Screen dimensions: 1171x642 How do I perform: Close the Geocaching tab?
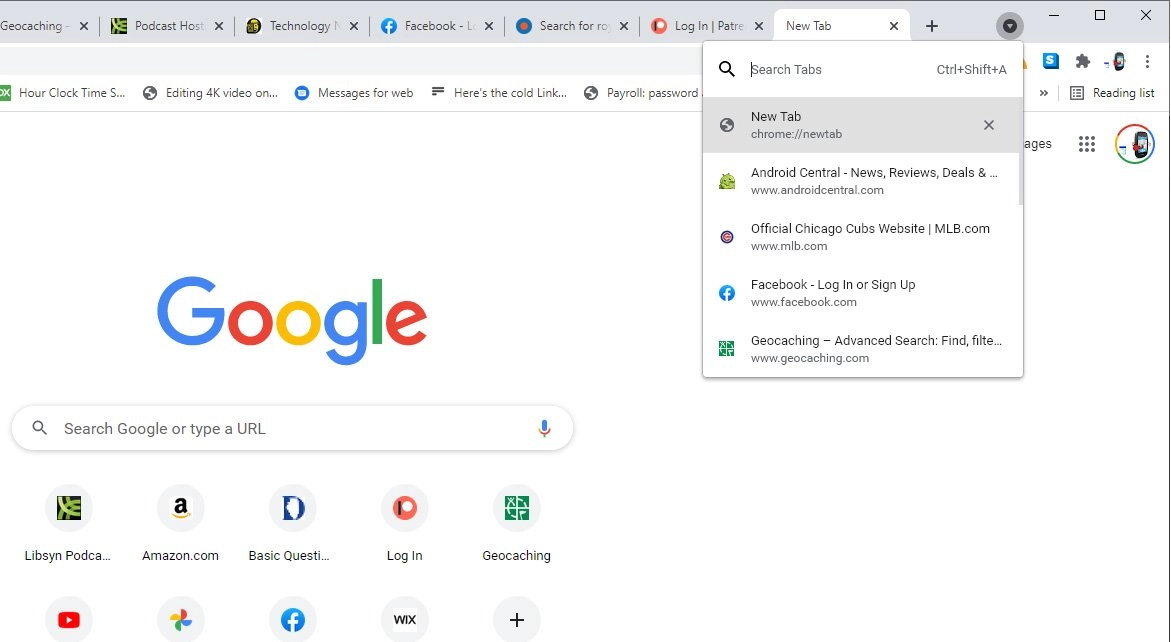click(x=84, y=26)
